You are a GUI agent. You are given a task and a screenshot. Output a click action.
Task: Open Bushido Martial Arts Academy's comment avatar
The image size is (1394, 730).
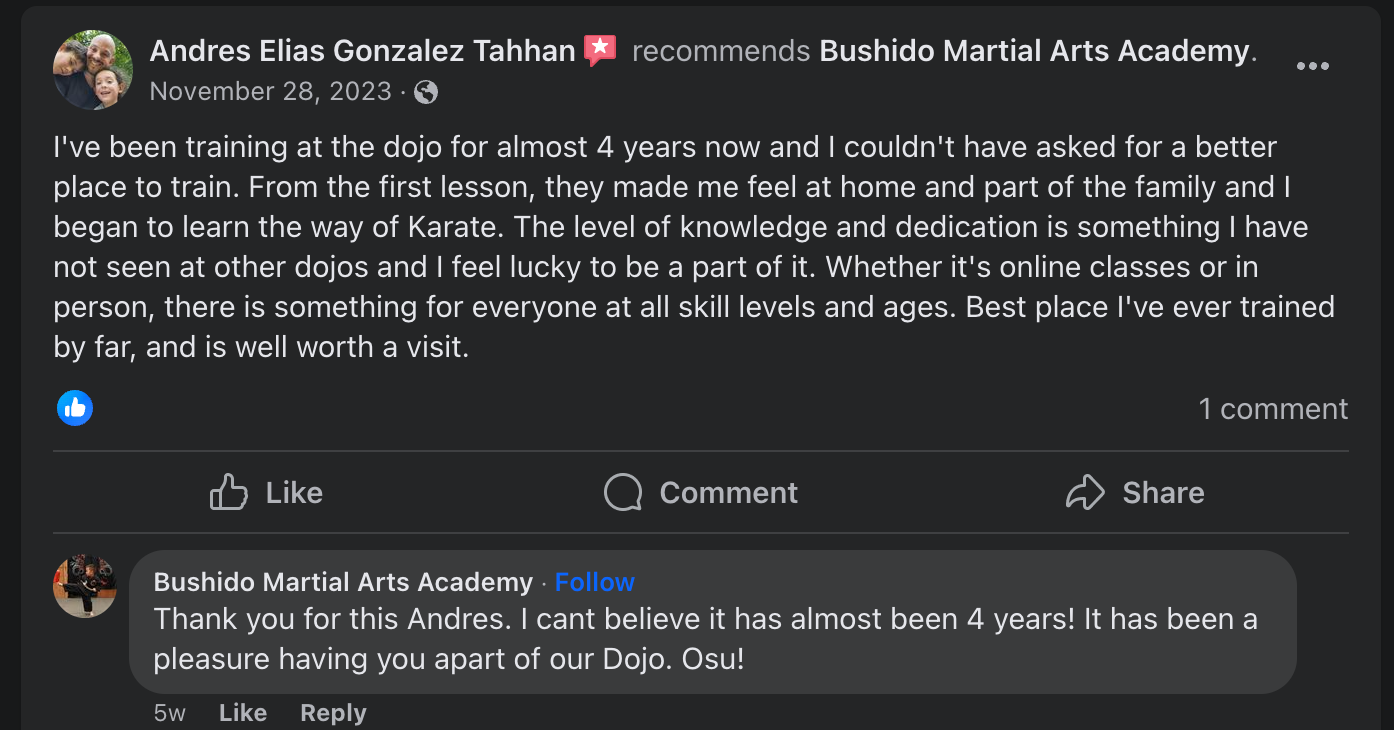click(85, 586)
